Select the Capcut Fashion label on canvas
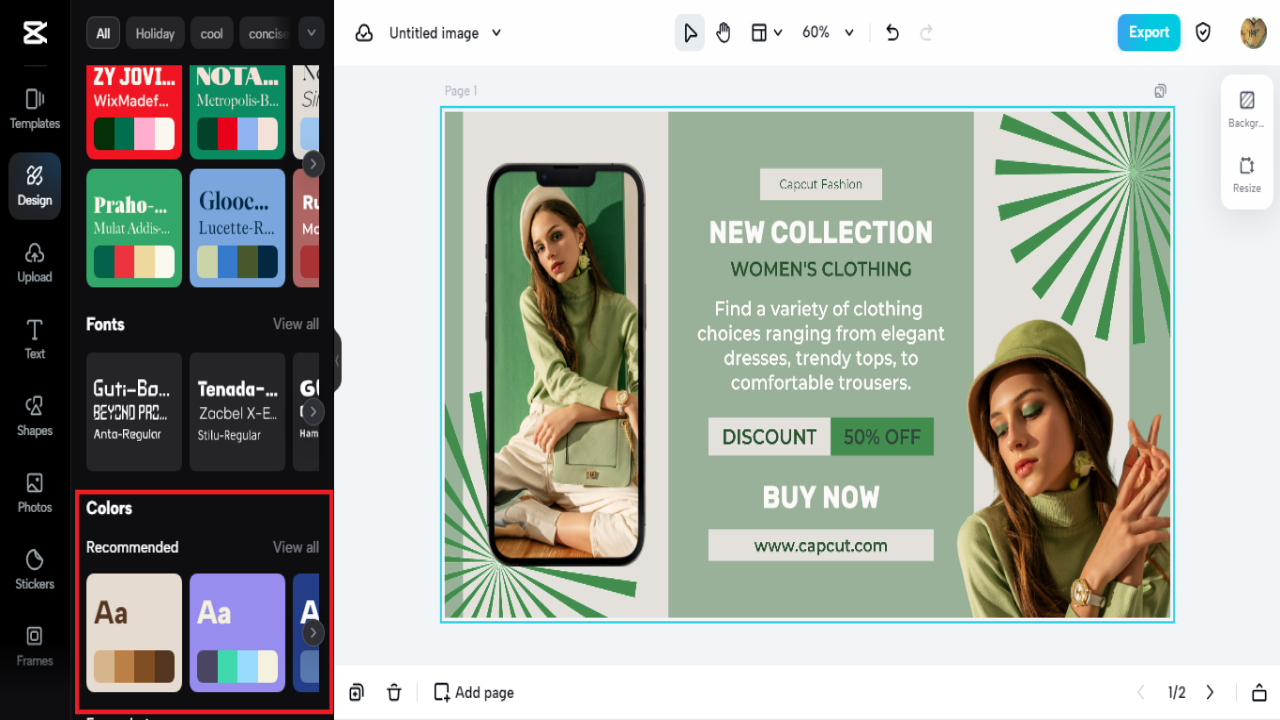This screenshot has width=1280, height=720. point(821,184)
